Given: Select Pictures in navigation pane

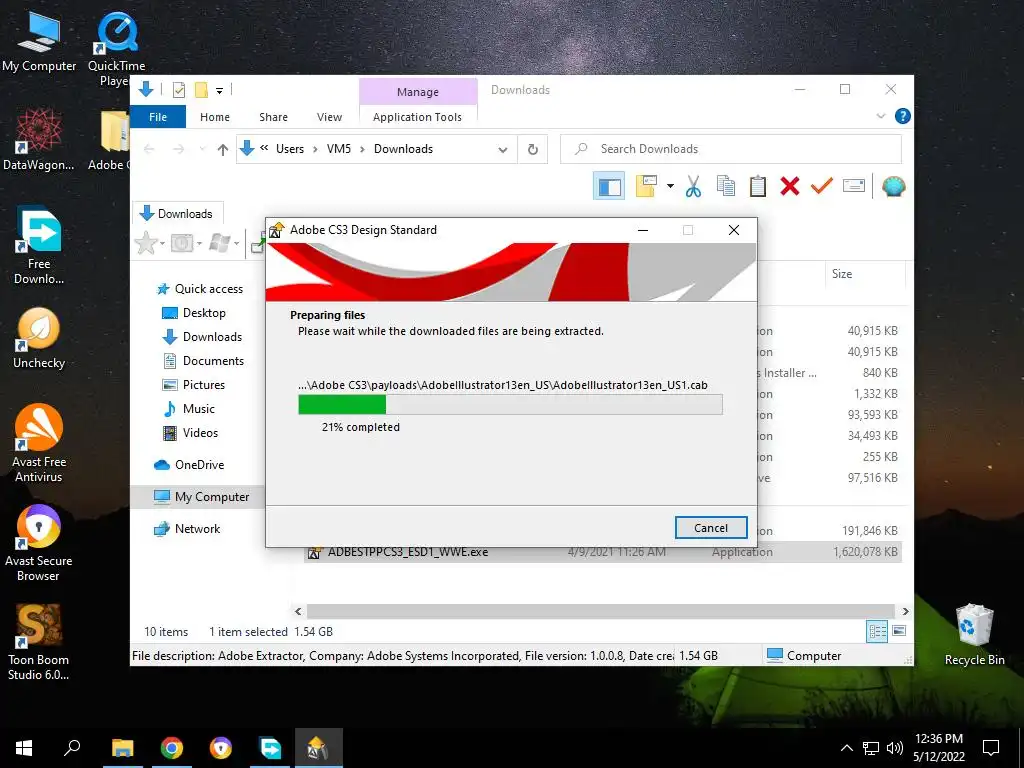Looking at the screenshot, I should [204, 385].
